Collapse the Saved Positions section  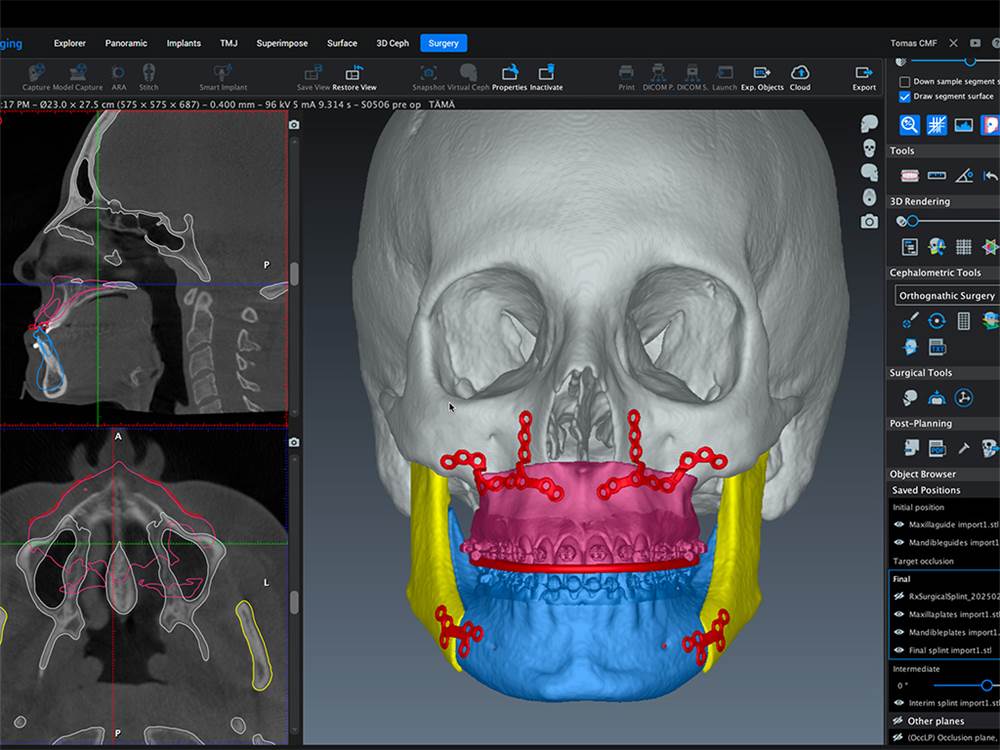point(926,490)
